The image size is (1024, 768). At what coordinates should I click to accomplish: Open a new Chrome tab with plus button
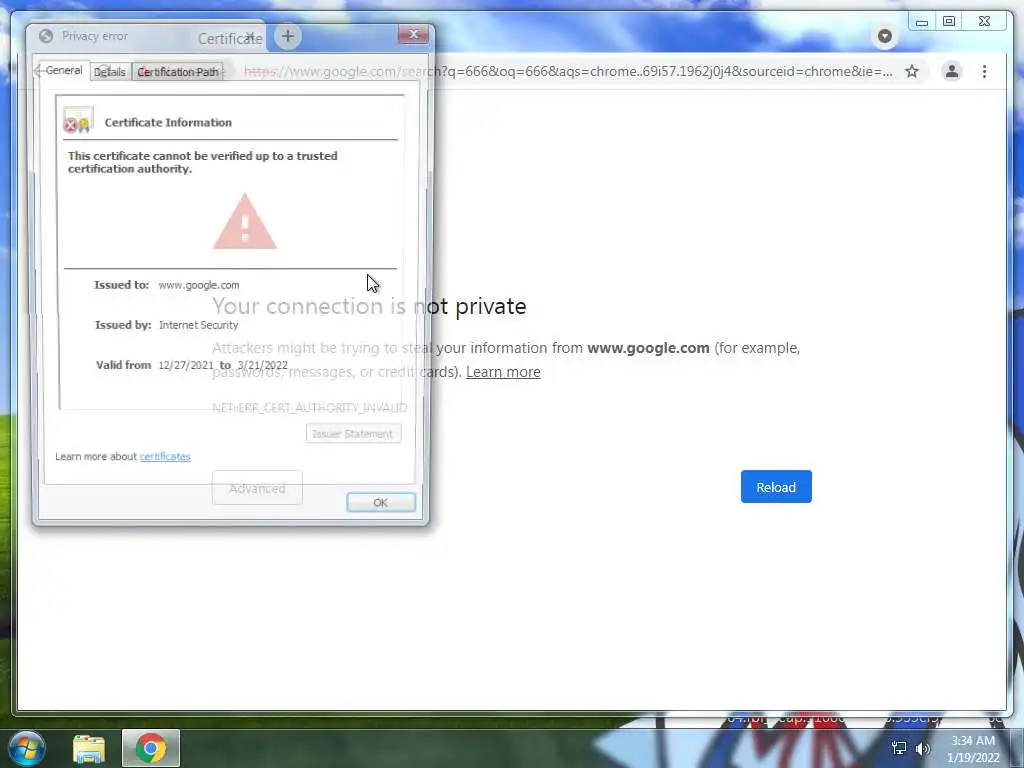(287, 36)
